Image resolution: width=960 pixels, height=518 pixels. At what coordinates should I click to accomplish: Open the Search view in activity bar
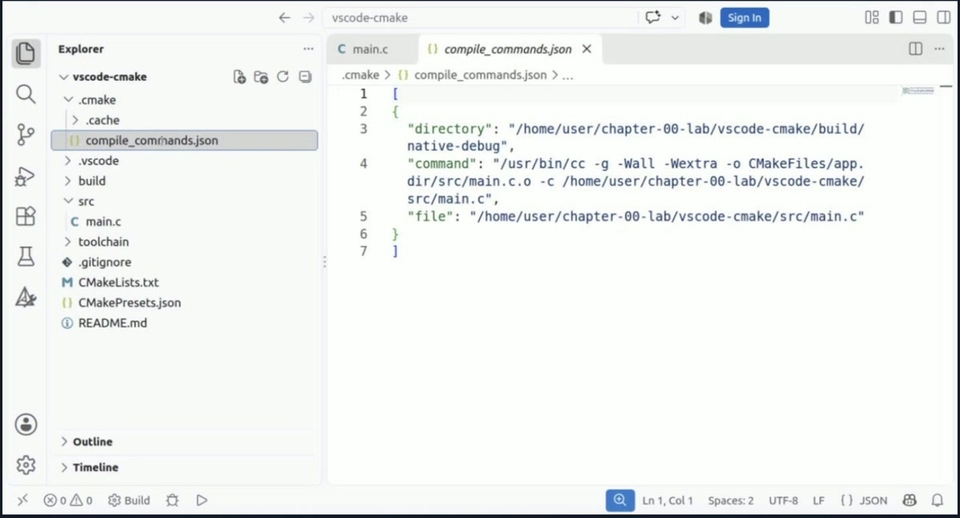point(26,94)
